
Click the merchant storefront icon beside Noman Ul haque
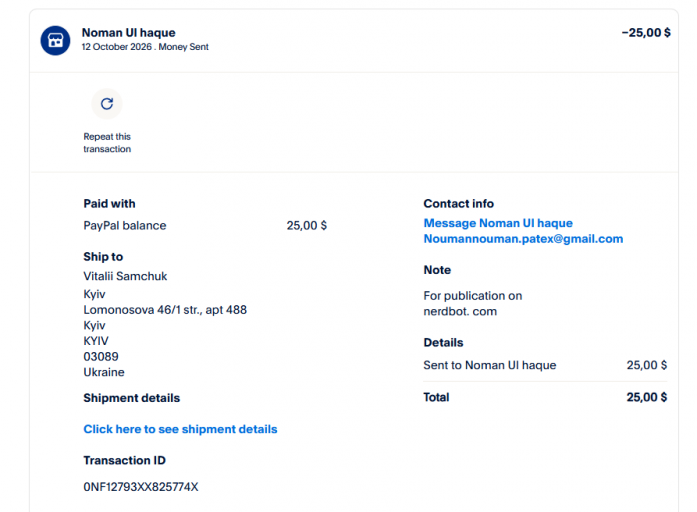pyautogui.click(x=55, y=40)
